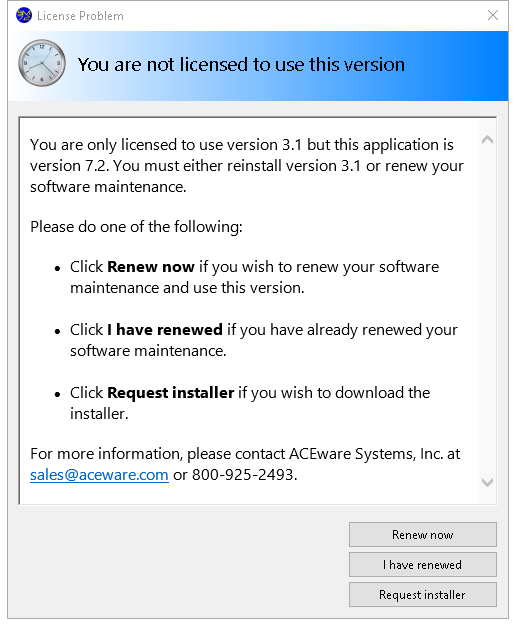The image size is (516, 626).
Task: Click the 'Please do one of the following' line
Action: click(x=136, y=227)
